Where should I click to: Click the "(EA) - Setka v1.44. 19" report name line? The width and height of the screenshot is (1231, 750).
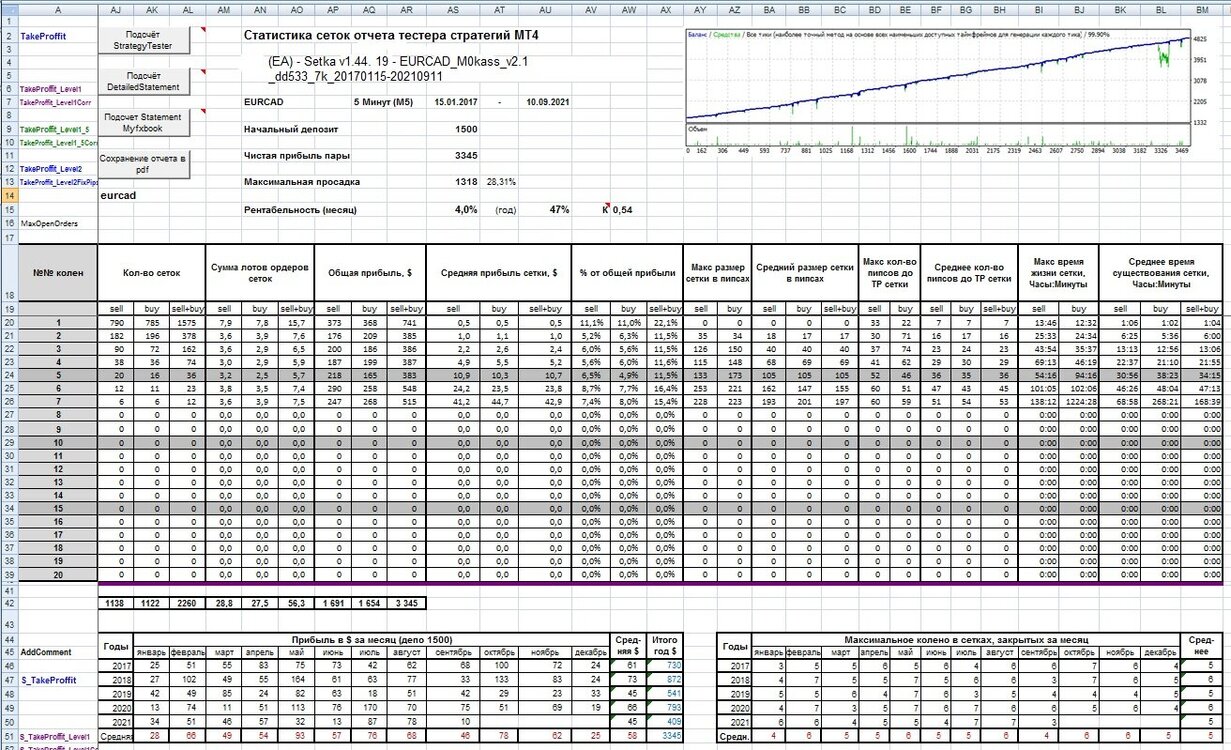(398, 62)
